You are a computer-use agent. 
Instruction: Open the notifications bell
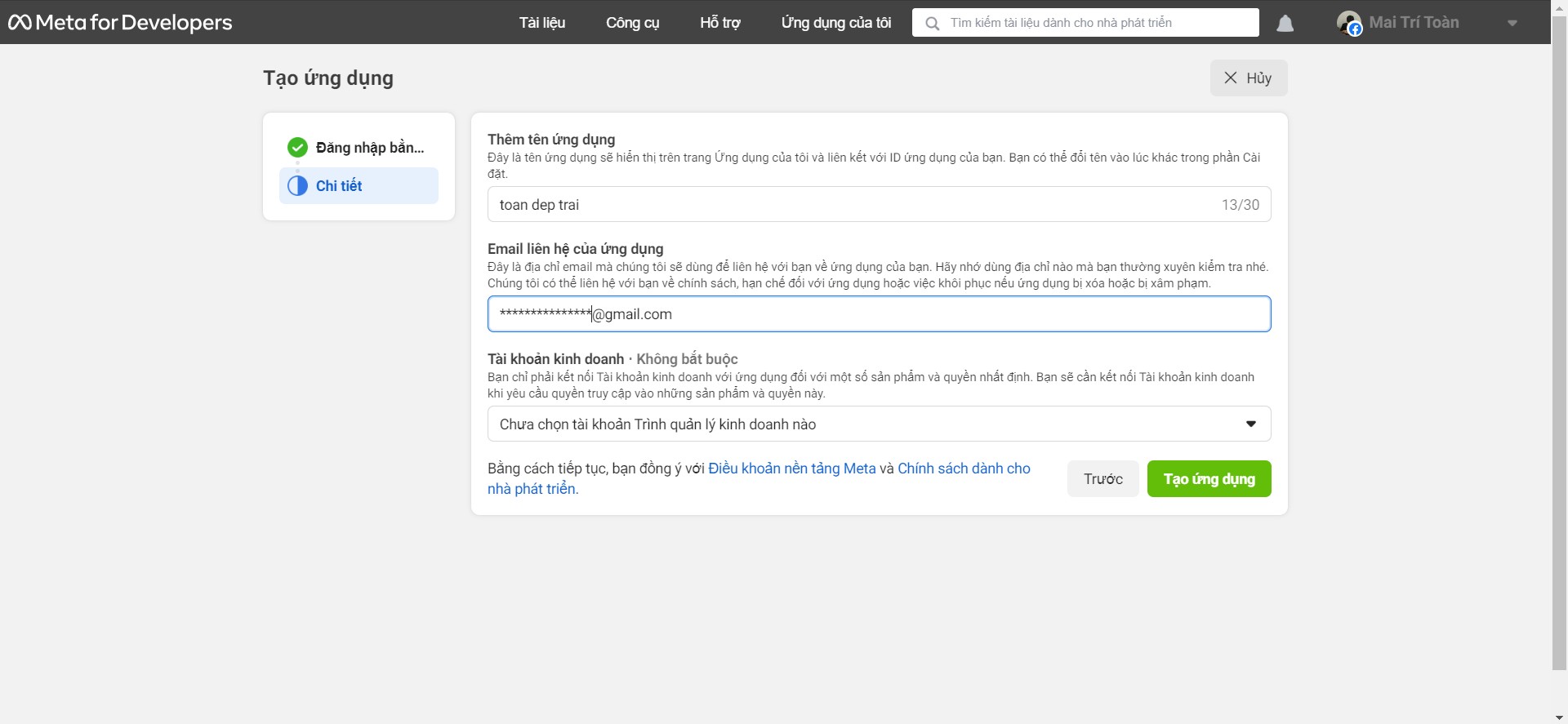[x=1285, y=24]
